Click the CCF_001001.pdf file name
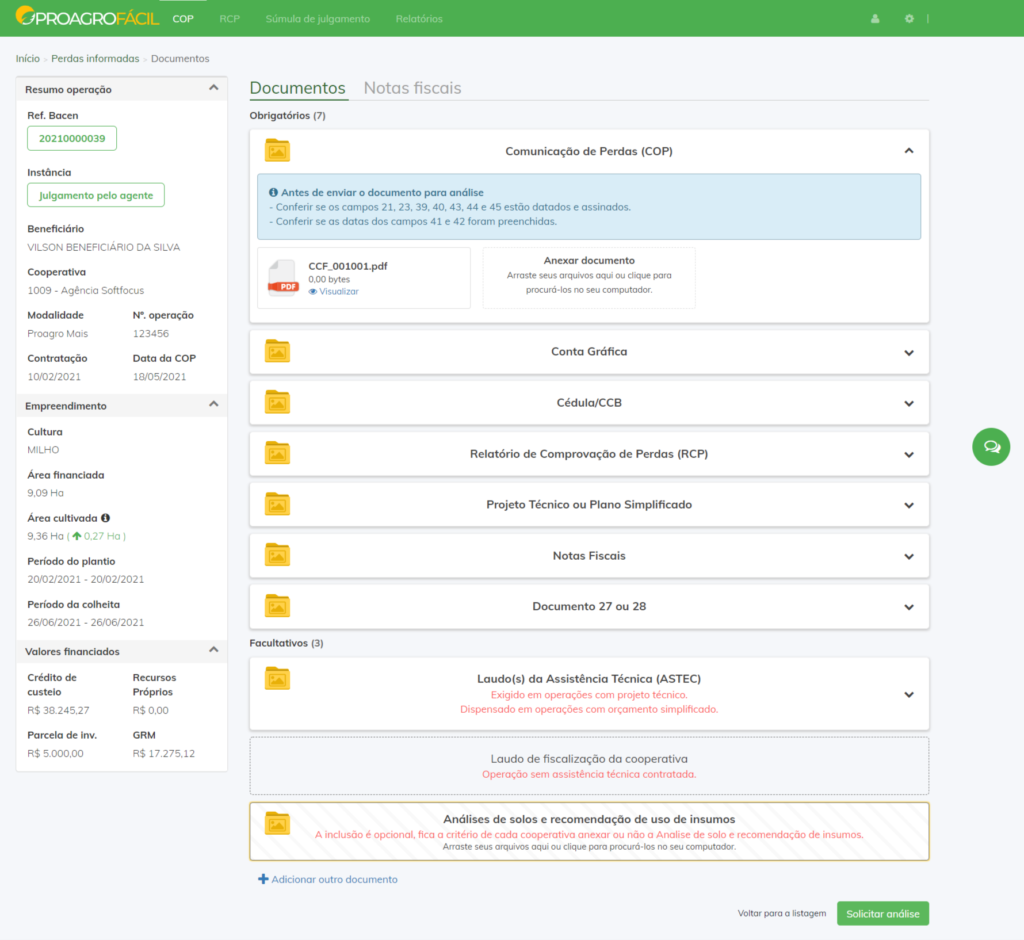 (x=348, y=266)
